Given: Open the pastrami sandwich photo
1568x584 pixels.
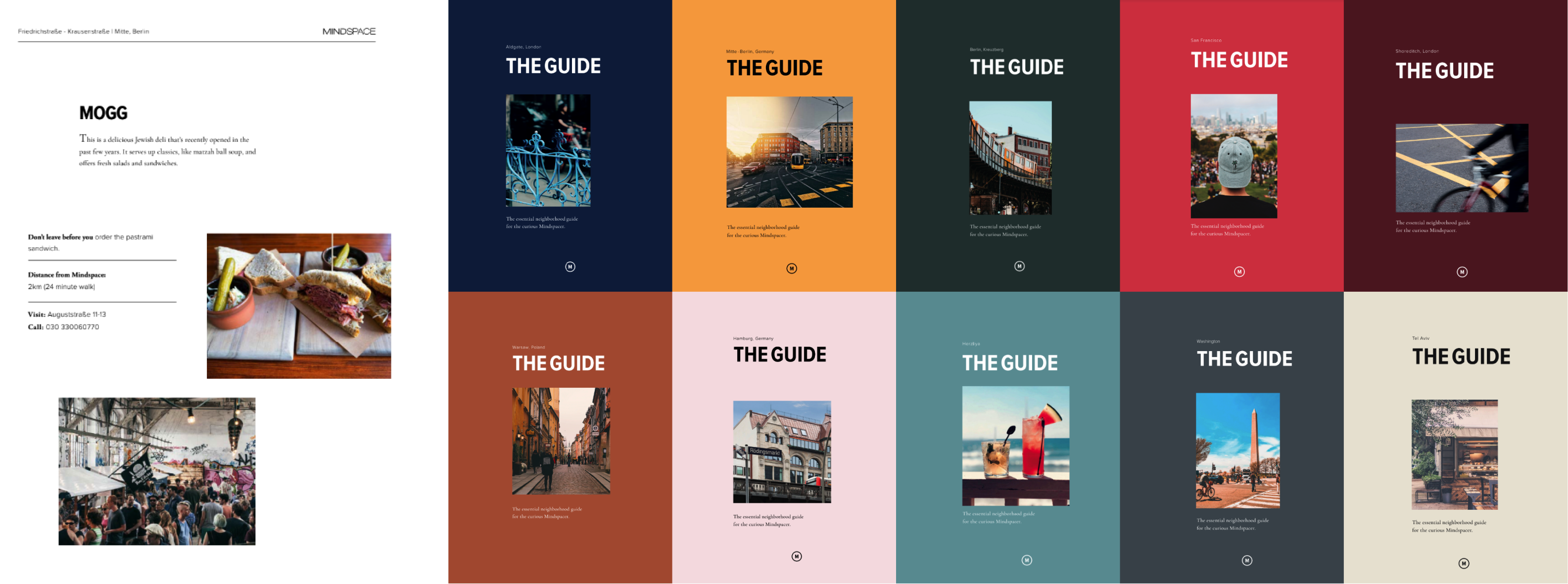Looking at the screenshot, I should (299, 306).
